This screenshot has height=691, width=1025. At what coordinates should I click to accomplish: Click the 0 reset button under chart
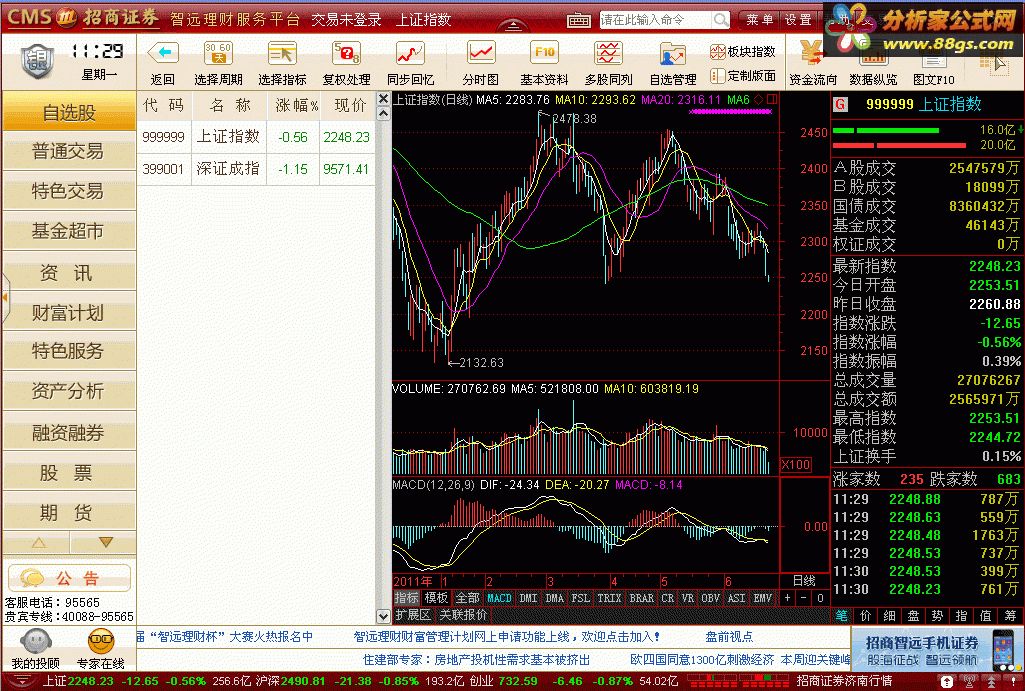pos(820,598)
